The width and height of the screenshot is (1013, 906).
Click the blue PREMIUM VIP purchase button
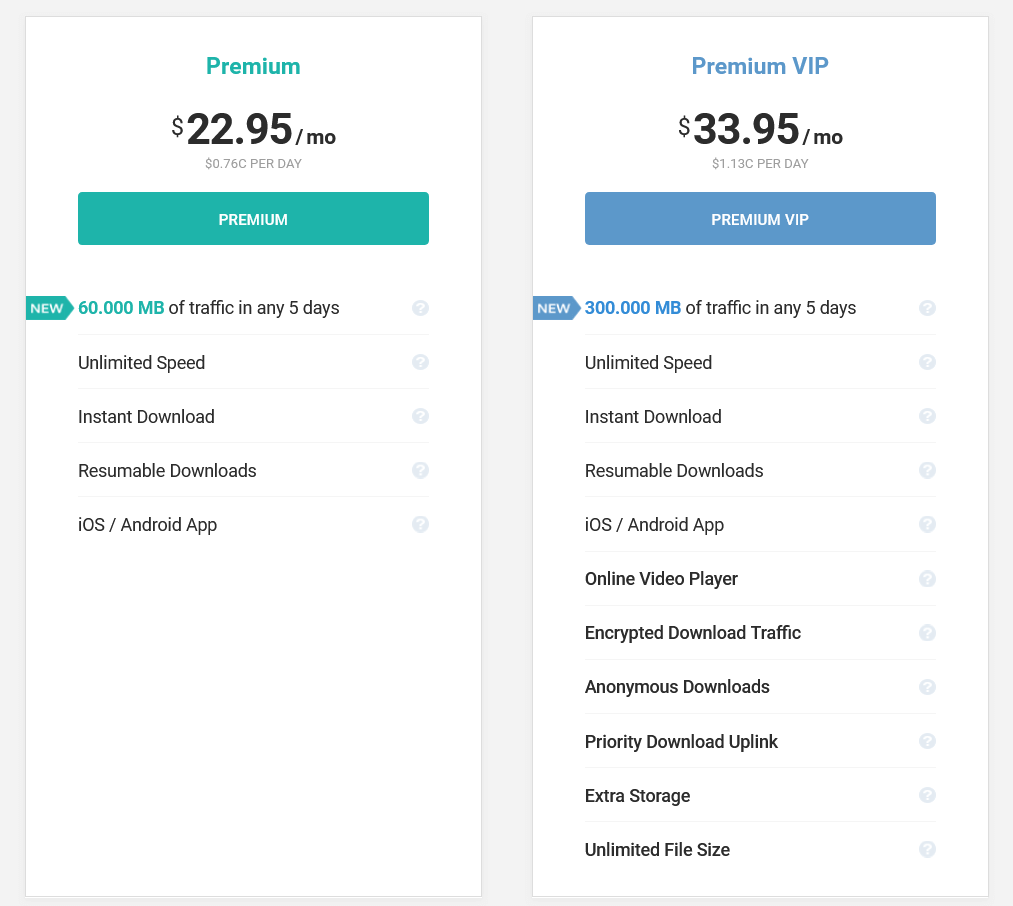[760, 219]
